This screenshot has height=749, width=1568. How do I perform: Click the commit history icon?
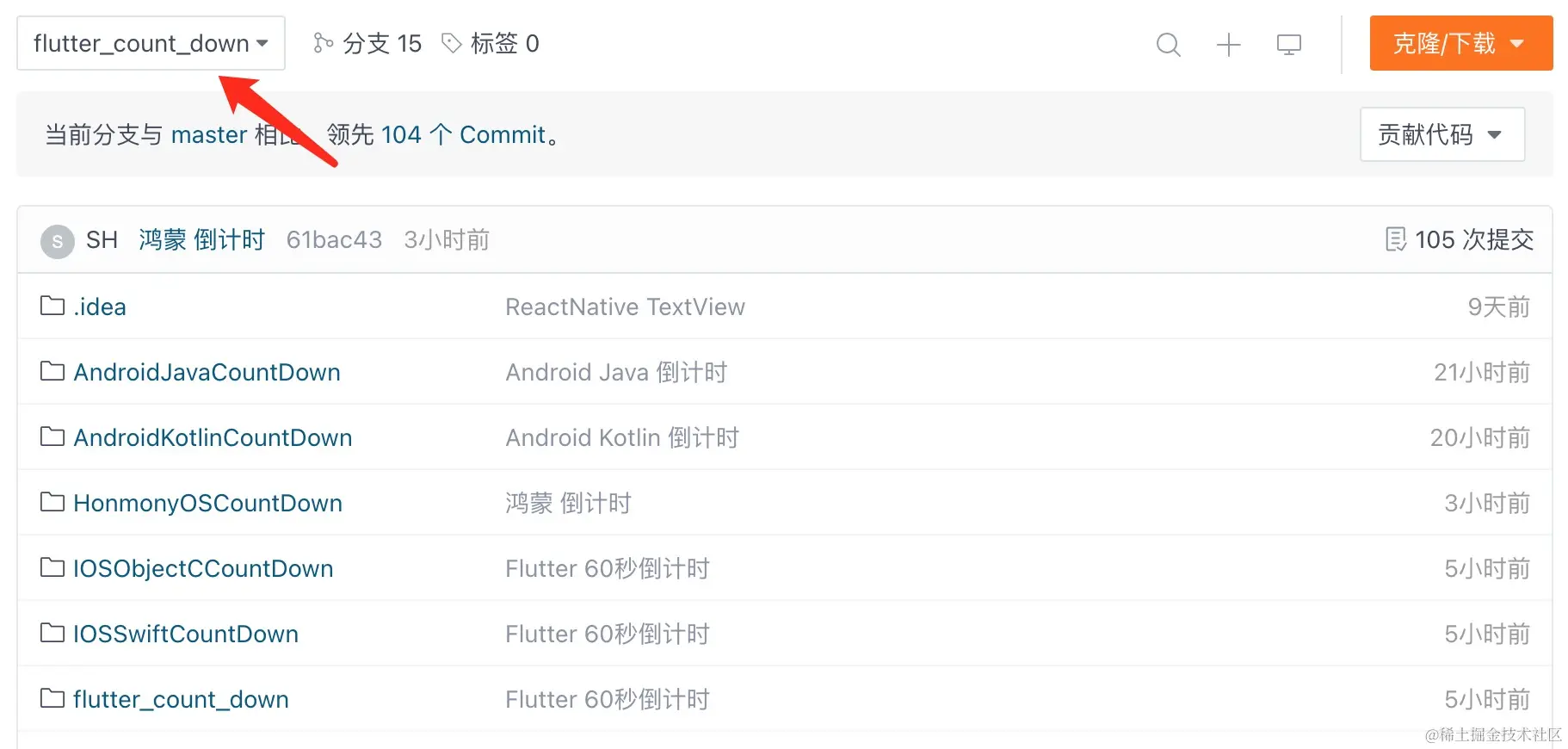pyautogui.click(x=1395, y=239)
